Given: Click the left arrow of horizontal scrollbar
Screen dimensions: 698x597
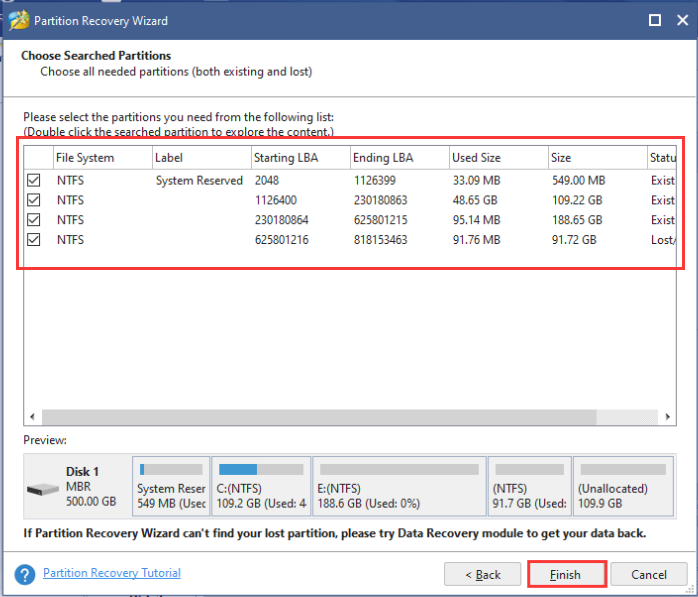Looking at the screenshot, I should [x=32, y=417].
